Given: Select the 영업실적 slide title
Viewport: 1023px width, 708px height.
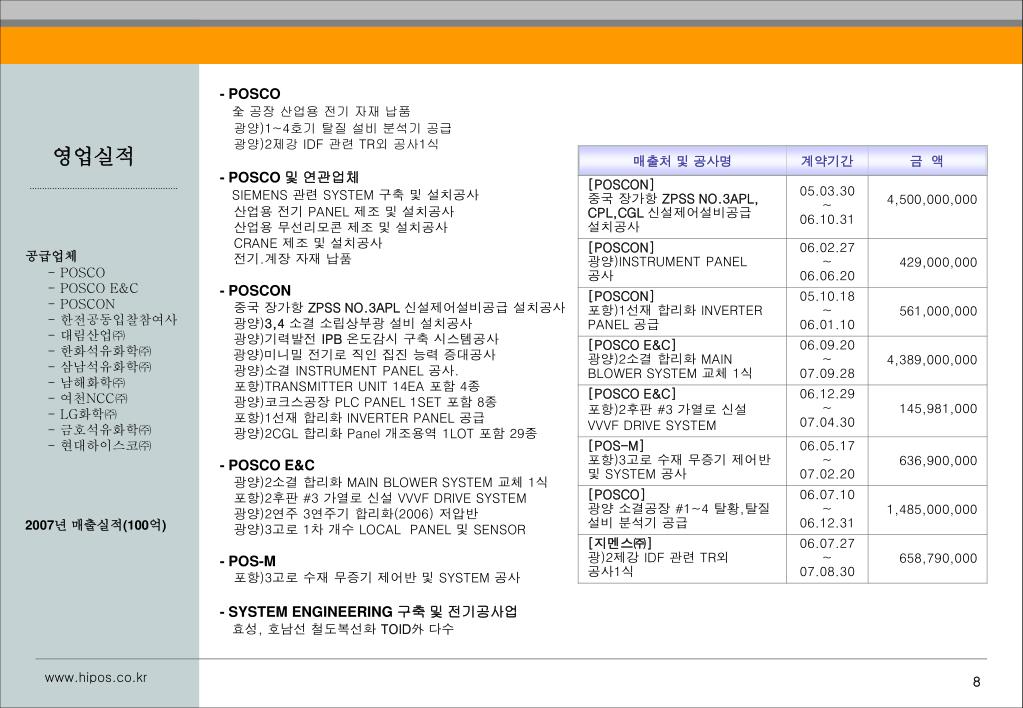Looking at the screenshot, I should click(94, 156).
